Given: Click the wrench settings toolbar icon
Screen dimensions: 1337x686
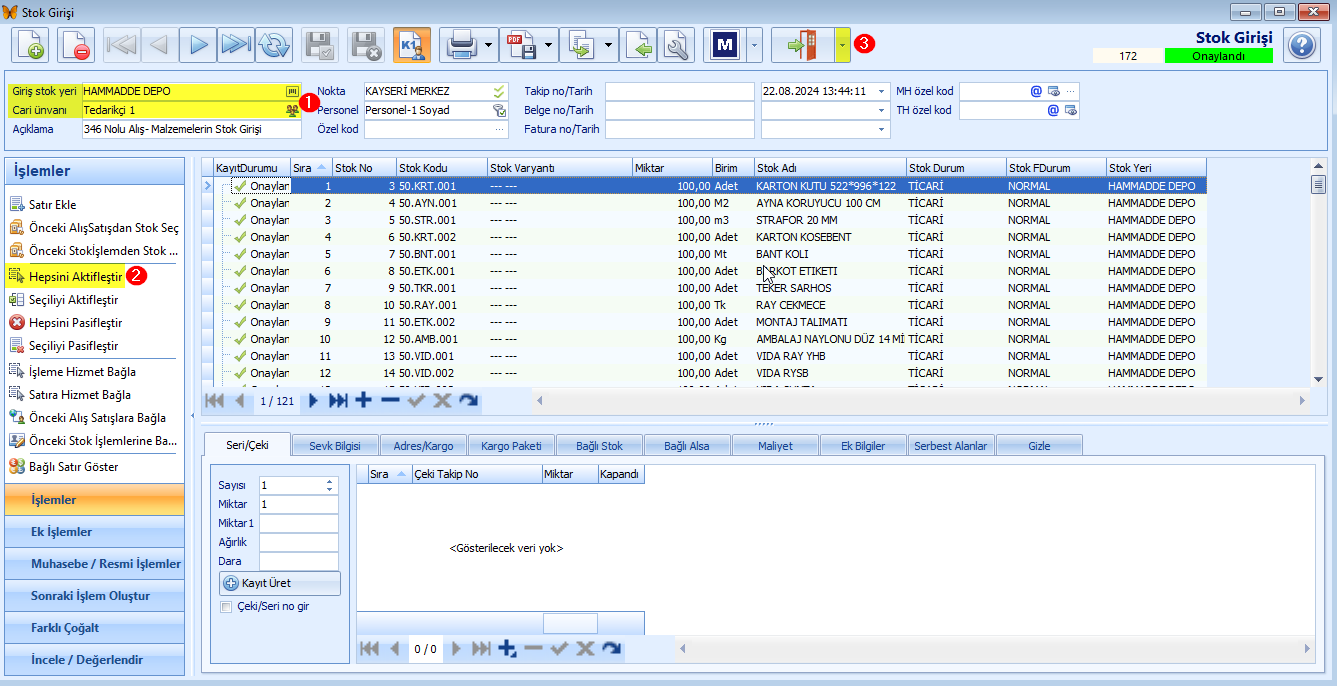Looking at the screenshot, I should (x=676, y=45).
